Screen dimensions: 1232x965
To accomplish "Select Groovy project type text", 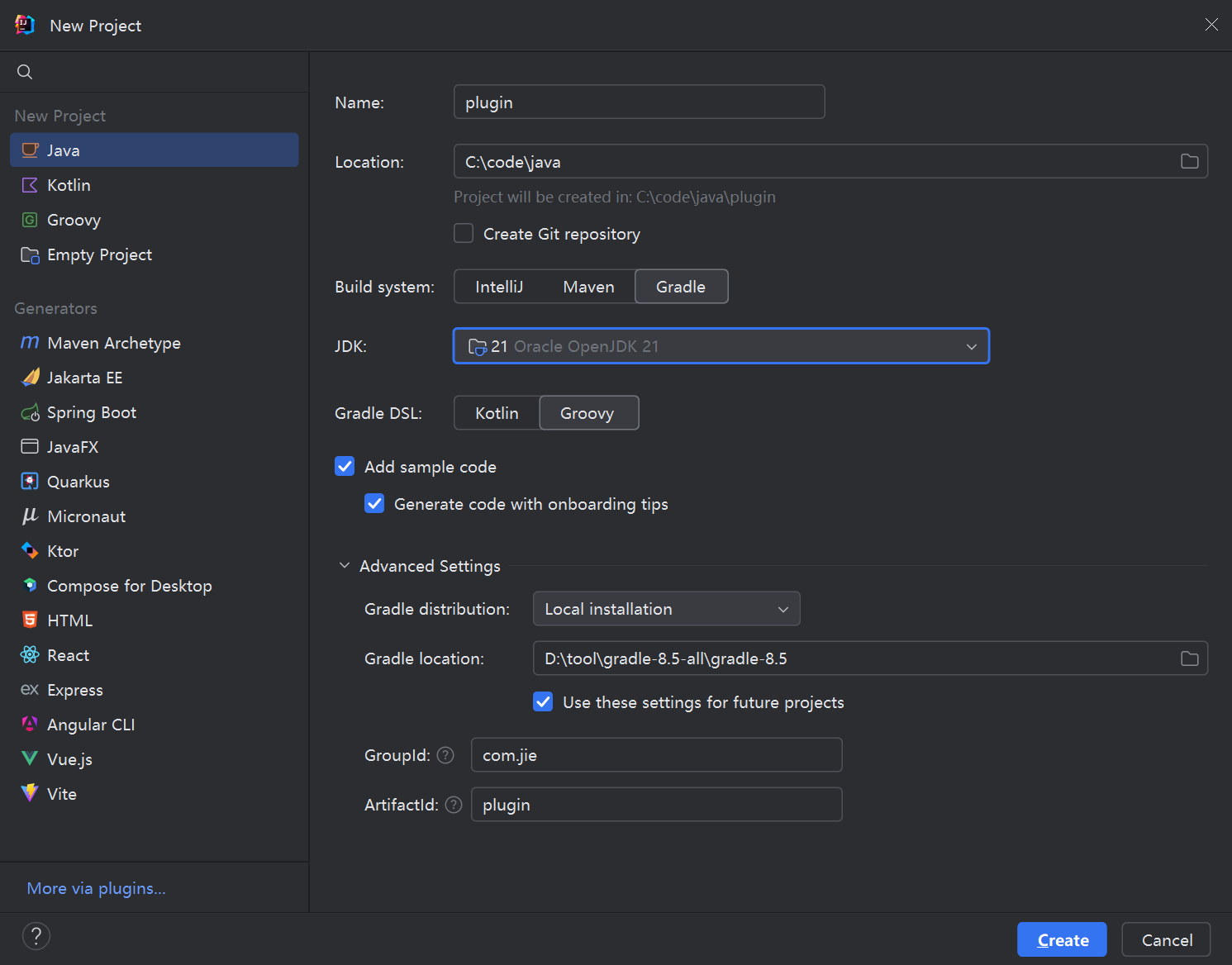I will pyautogui.click(x=74, y=220).
